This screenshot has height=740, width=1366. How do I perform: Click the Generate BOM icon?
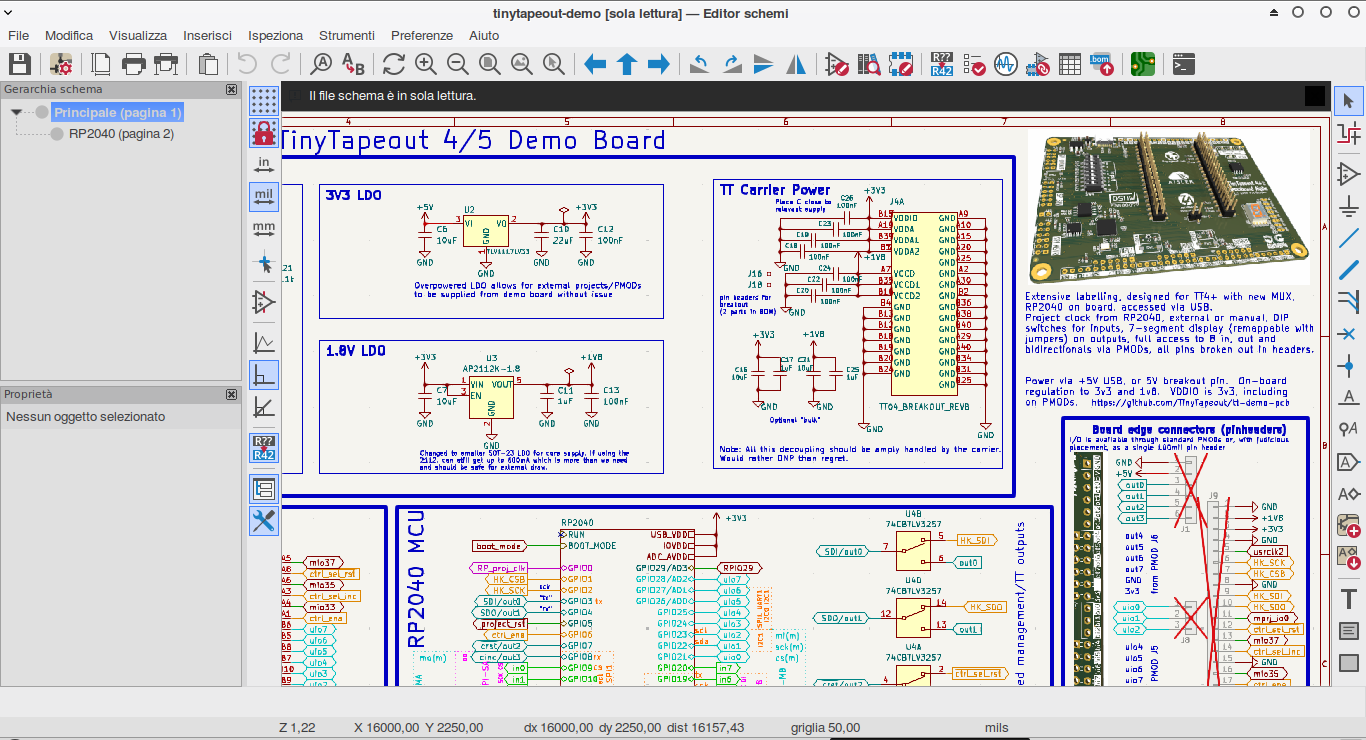point(1101,65)
